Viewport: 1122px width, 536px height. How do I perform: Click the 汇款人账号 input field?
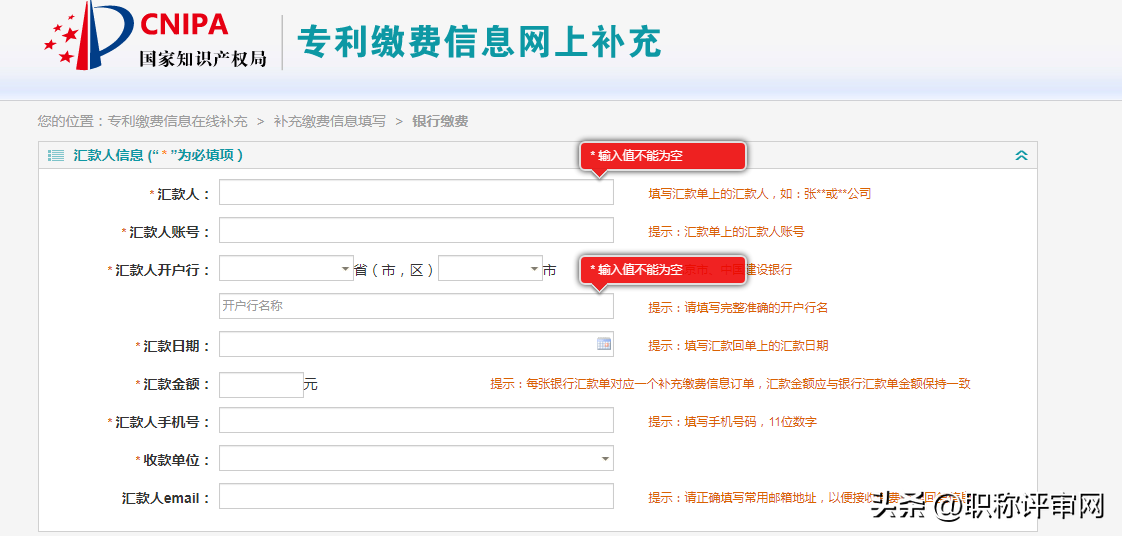(416, 231)
